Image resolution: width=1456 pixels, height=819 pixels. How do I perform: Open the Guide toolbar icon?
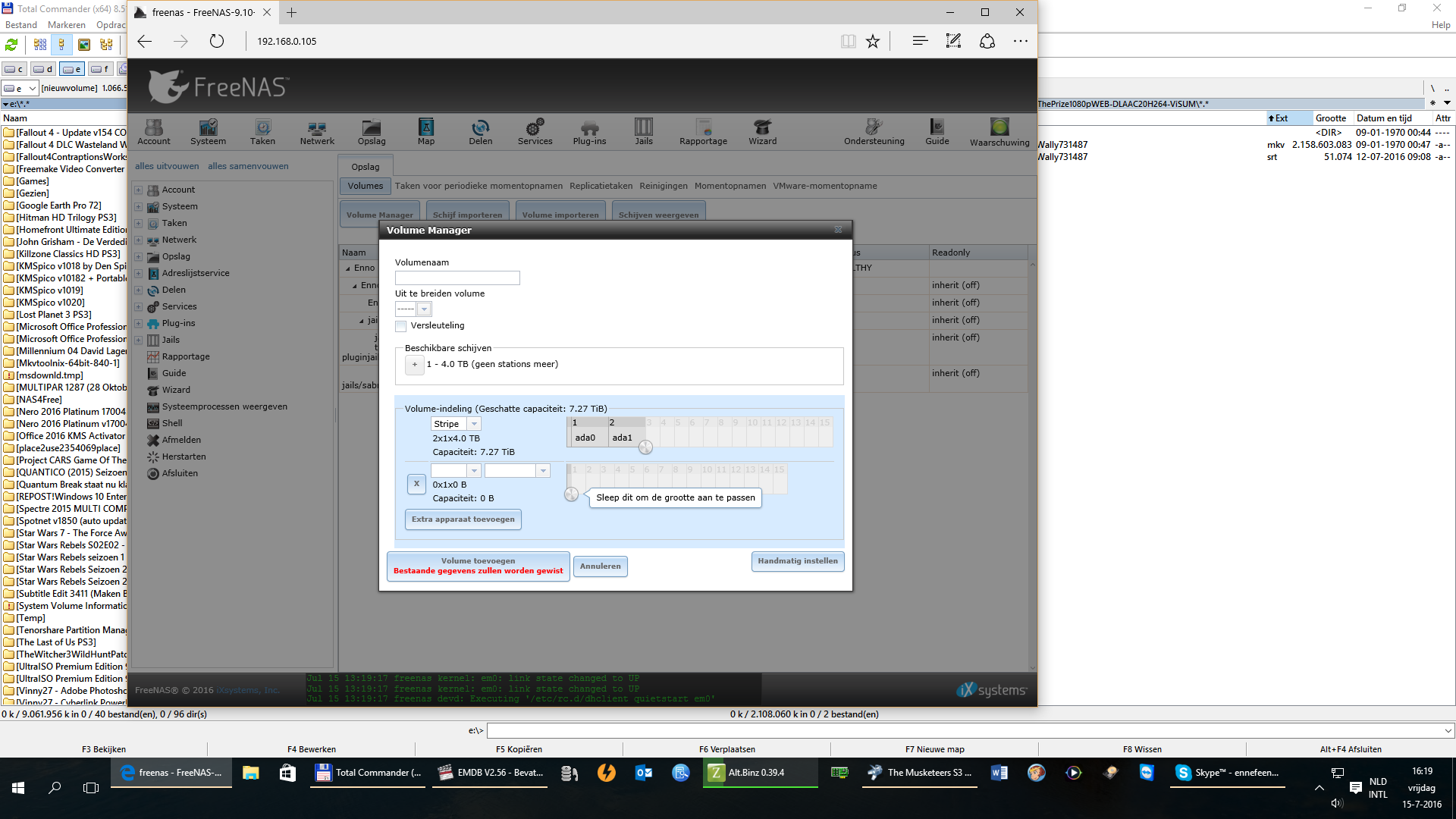[937, 131]
